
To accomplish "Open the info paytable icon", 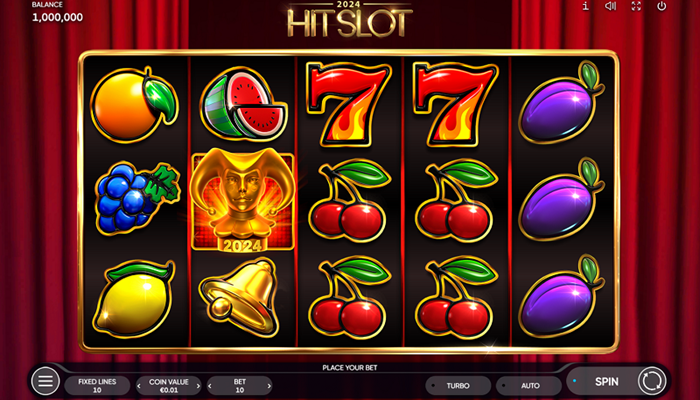I will click(x=586, y=6).
